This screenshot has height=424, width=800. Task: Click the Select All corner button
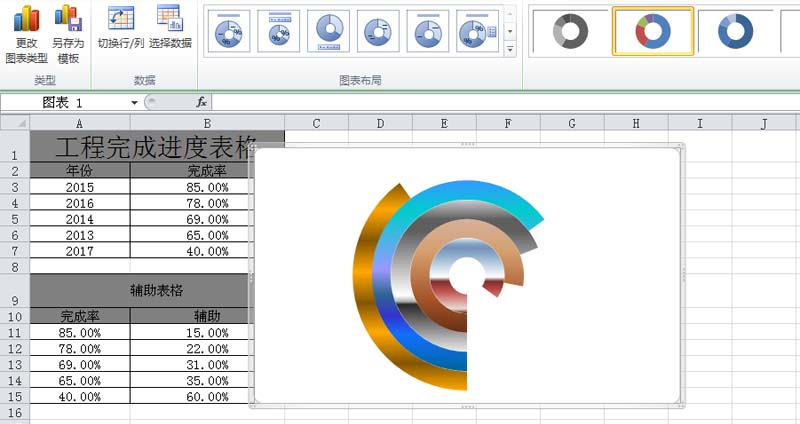[15, 123]
